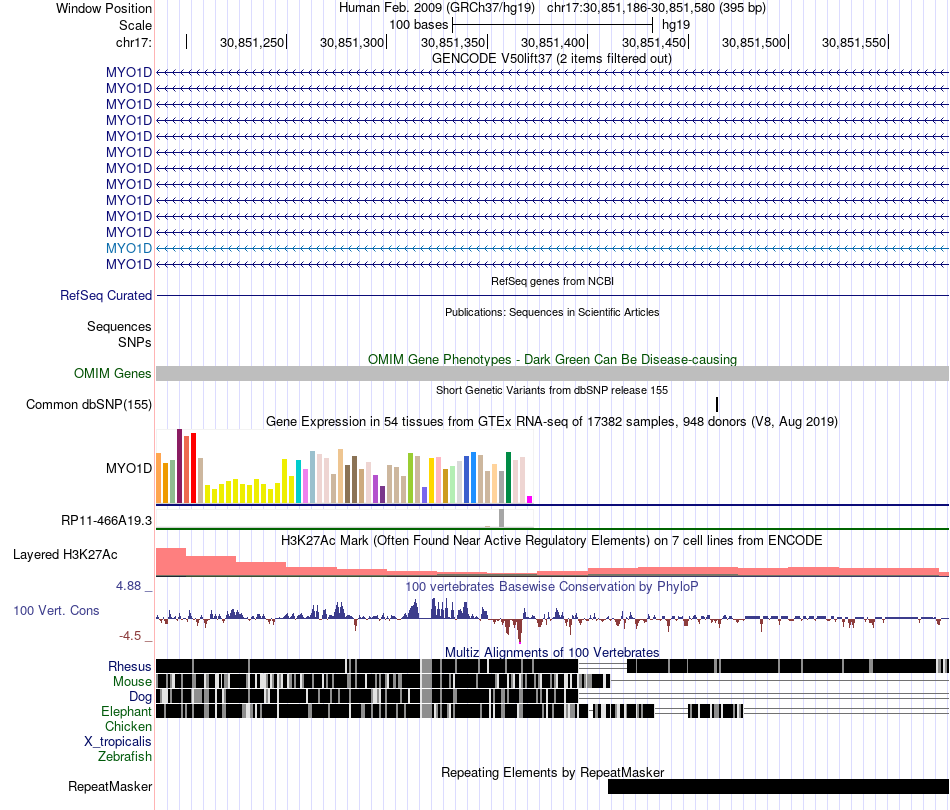The width and height of the screenshot is (950, 810).
Task: Click the RP11-466A19.3 label
Action: (107, 520)
